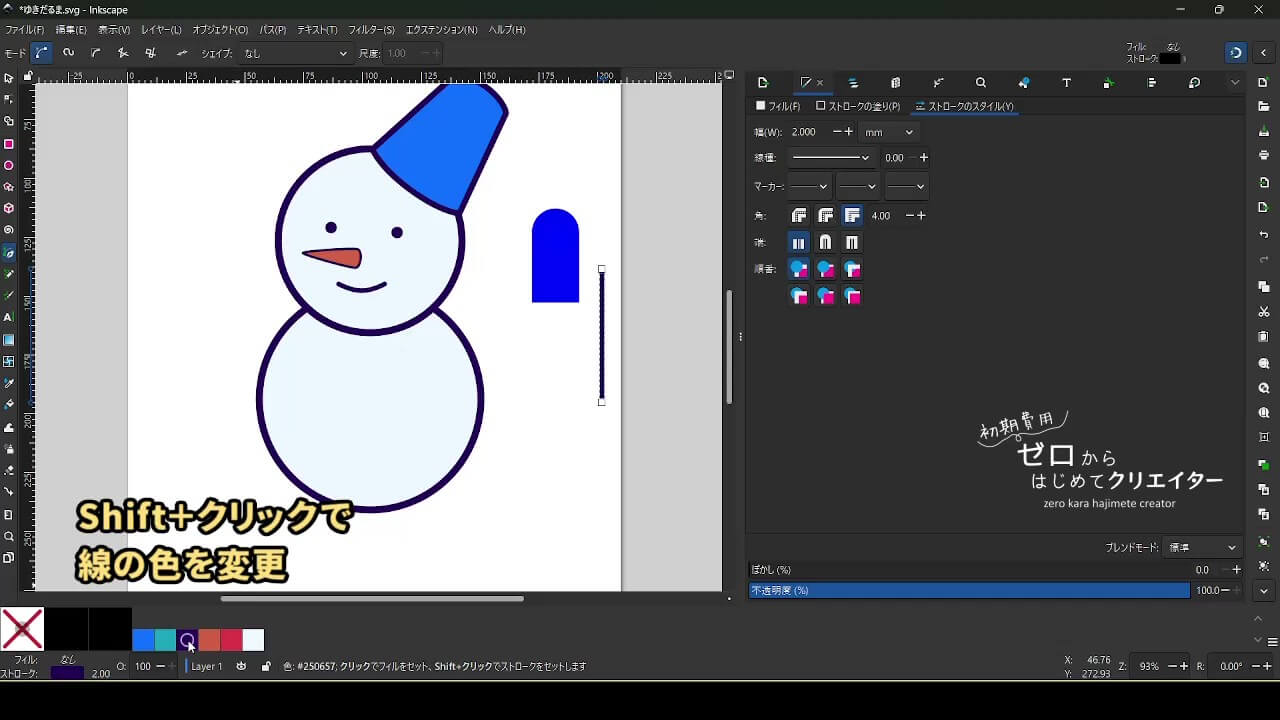The image size is (1280, 720).
Task: Click the red swatch in palette
Action: point(231,640)
